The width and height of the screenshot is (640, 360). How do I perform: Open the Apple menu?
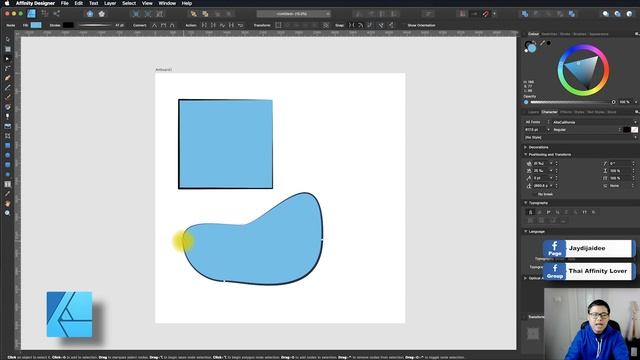click(x=7, y=3)
